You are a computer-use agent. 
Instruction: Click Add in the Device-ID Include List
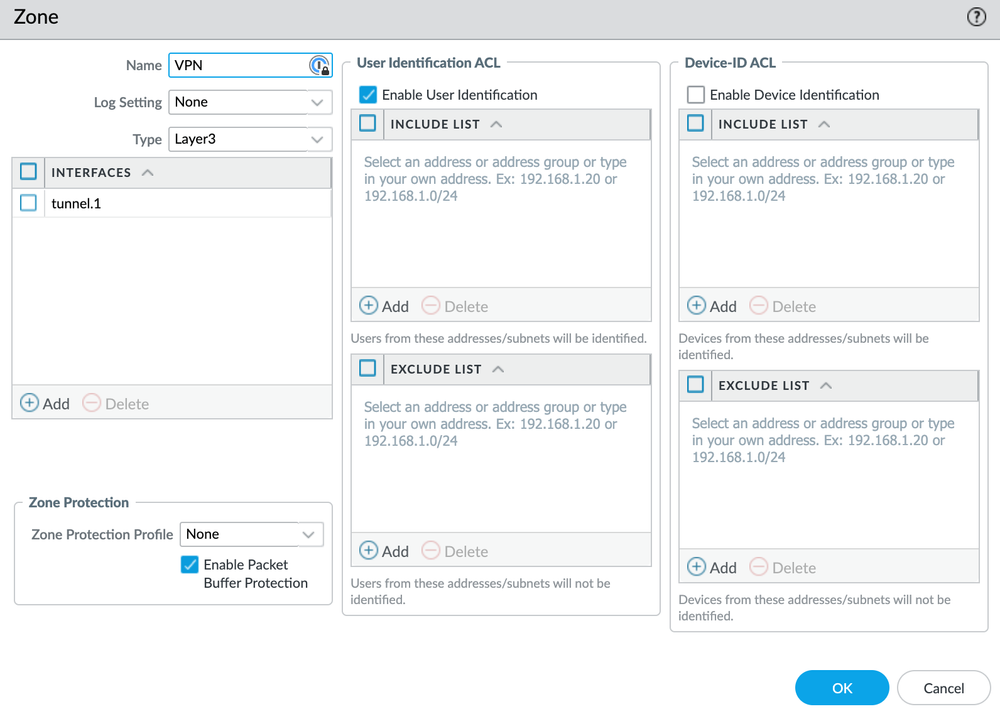click(712, 306)
